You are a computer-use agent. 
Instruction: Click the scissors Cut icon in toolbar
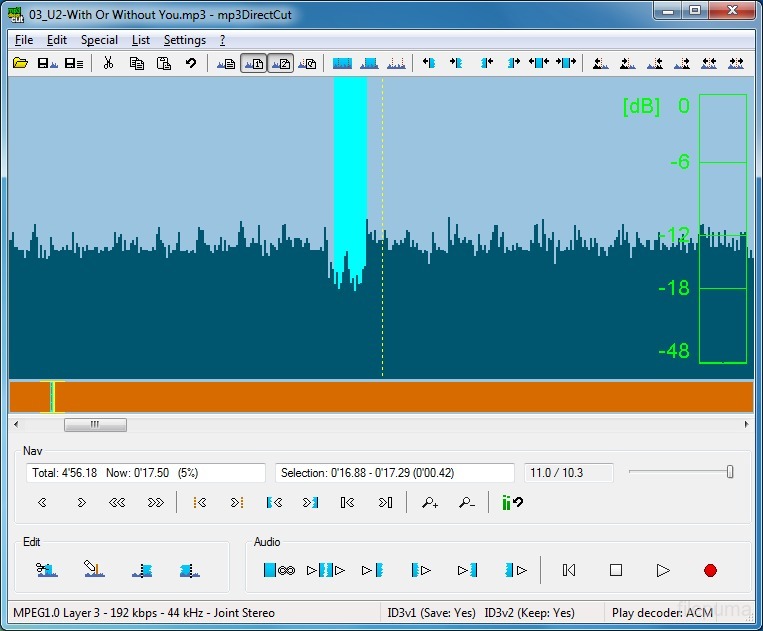coord(108,63)
